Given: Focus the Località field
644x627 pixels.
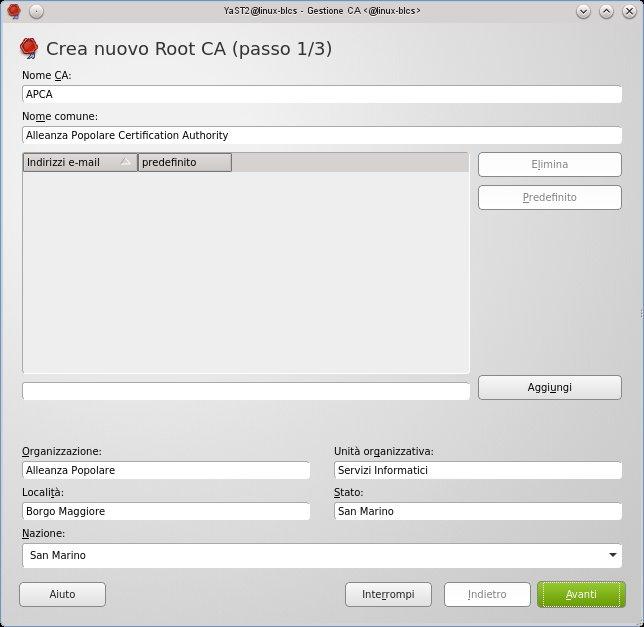Looking at the screenshot, I should (x=166, y=511).
